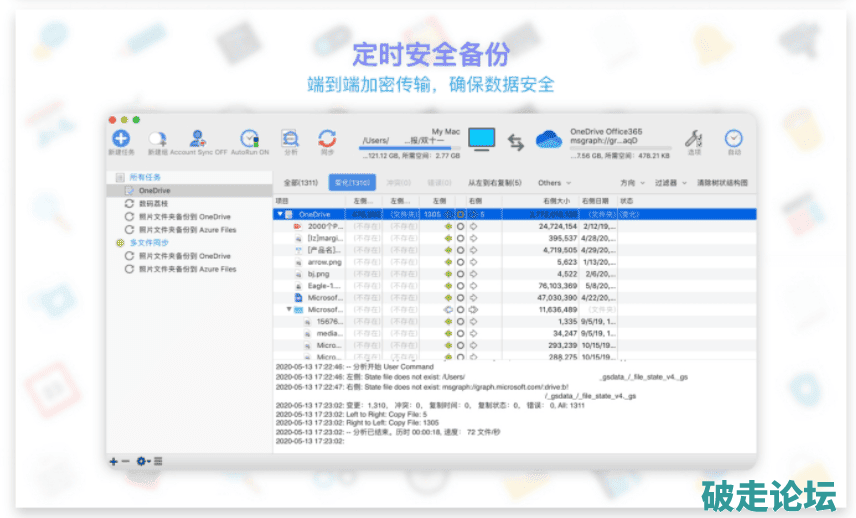Open 选项 wrench options icon
Image resolution: width=856 pixels, height=518 pixels.
[694, 139]
